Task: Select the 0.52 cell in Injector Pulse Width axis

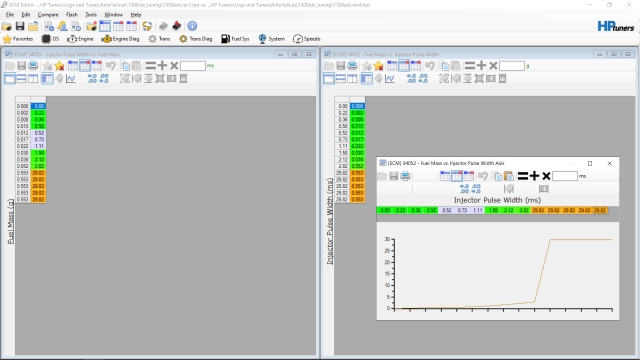Action: pos(447,210)
